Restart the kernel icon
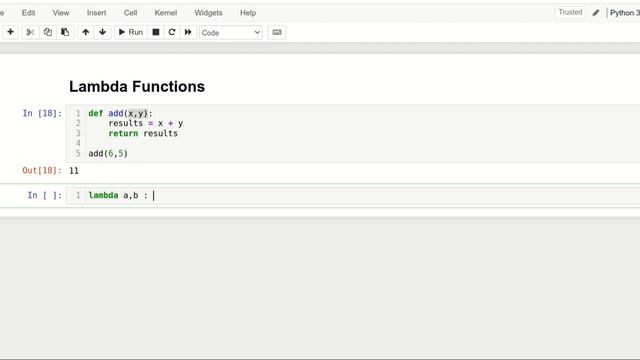The image size is (640, 360). (172, 32)
